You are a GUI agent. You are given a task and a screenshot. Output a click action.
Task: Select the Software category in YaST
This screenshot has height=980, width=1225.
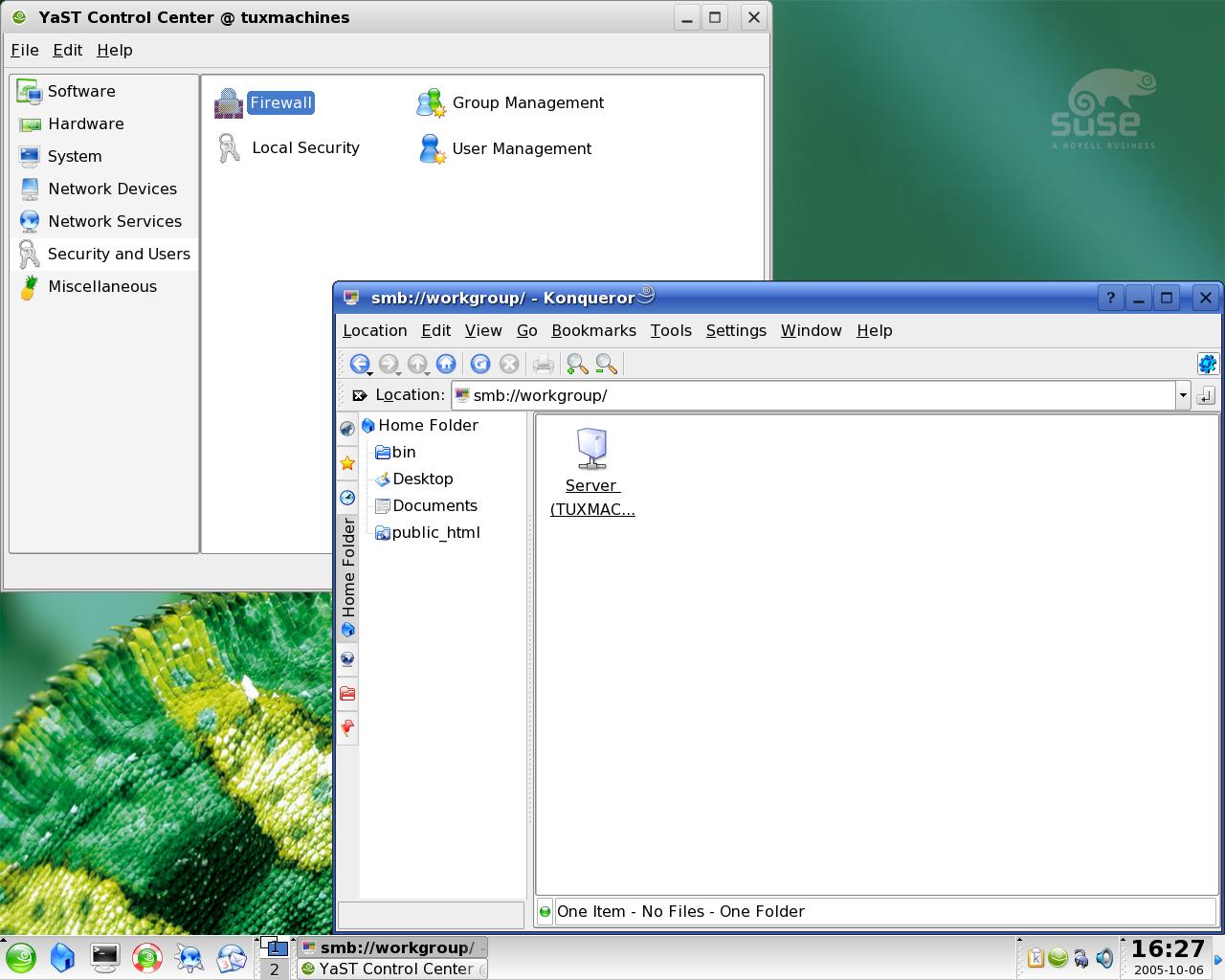104,91
